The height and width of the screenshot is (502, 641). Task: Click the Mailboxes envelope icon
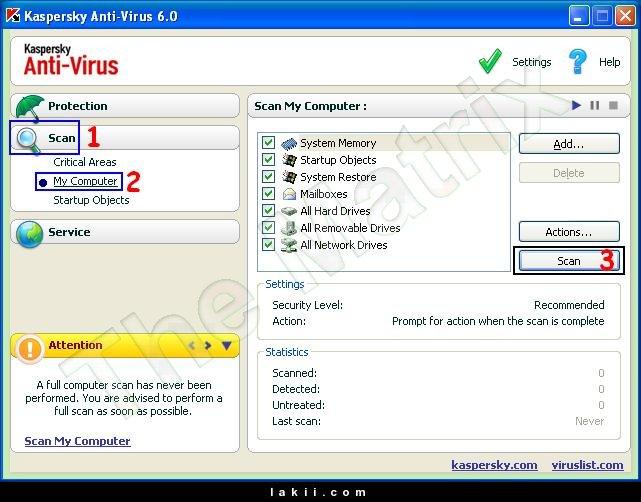coord(289,194)
